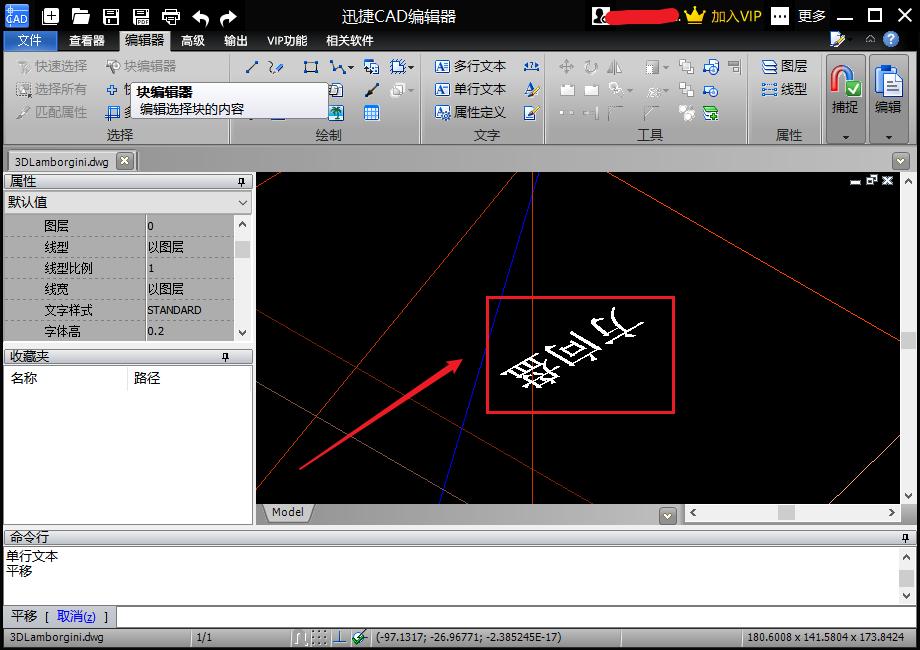
Task: Click the edit text pencil icon
Action: click(x=531, y=113)
